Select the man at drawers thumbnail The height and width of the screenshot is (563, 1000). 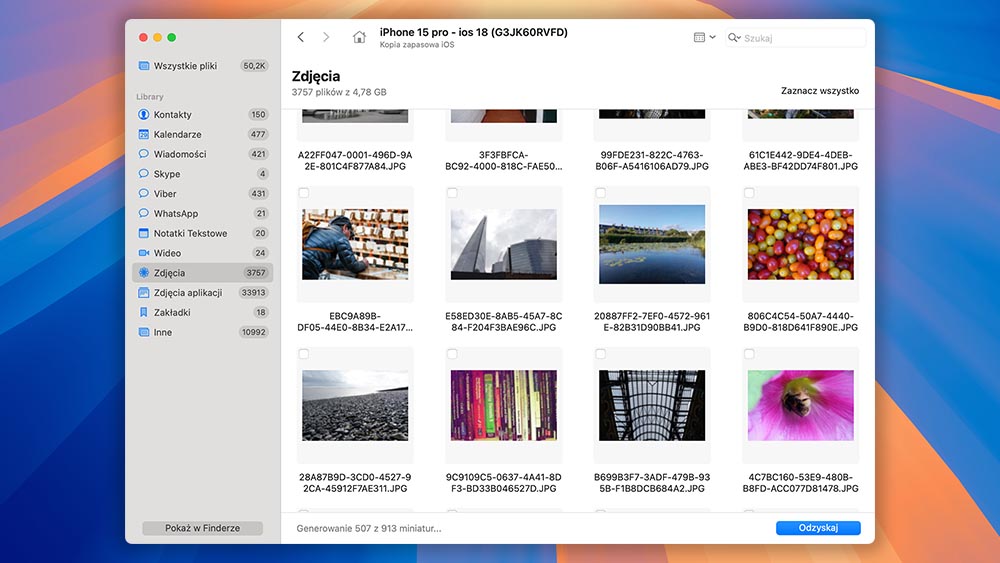click(355, 244)
